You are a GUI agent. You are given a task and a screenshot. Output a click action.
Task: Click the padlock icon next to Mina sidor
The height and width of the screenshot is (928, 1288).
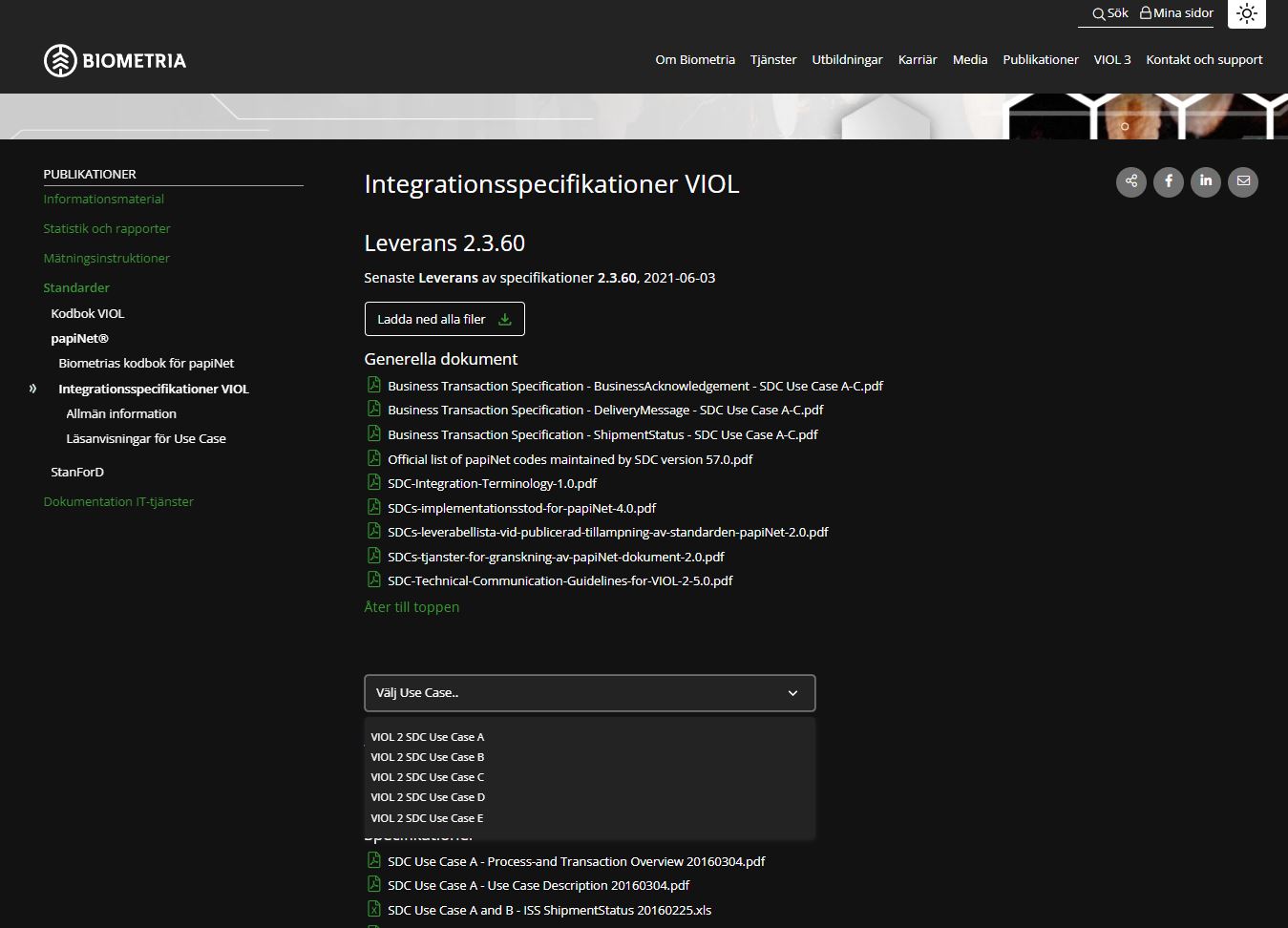(1148, 13)
